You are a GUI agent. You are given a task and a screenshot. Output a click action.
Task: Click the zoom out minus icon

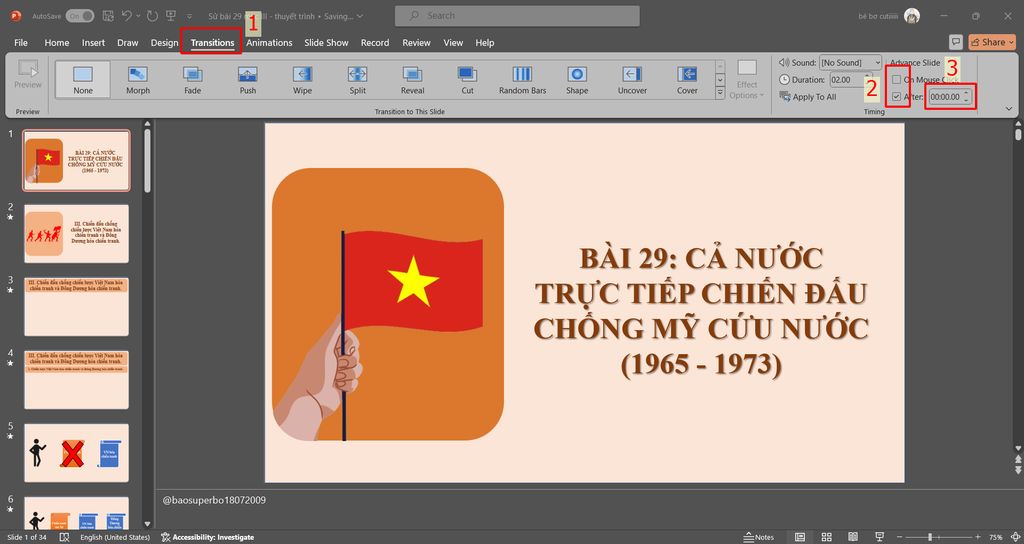pos(900,537)
